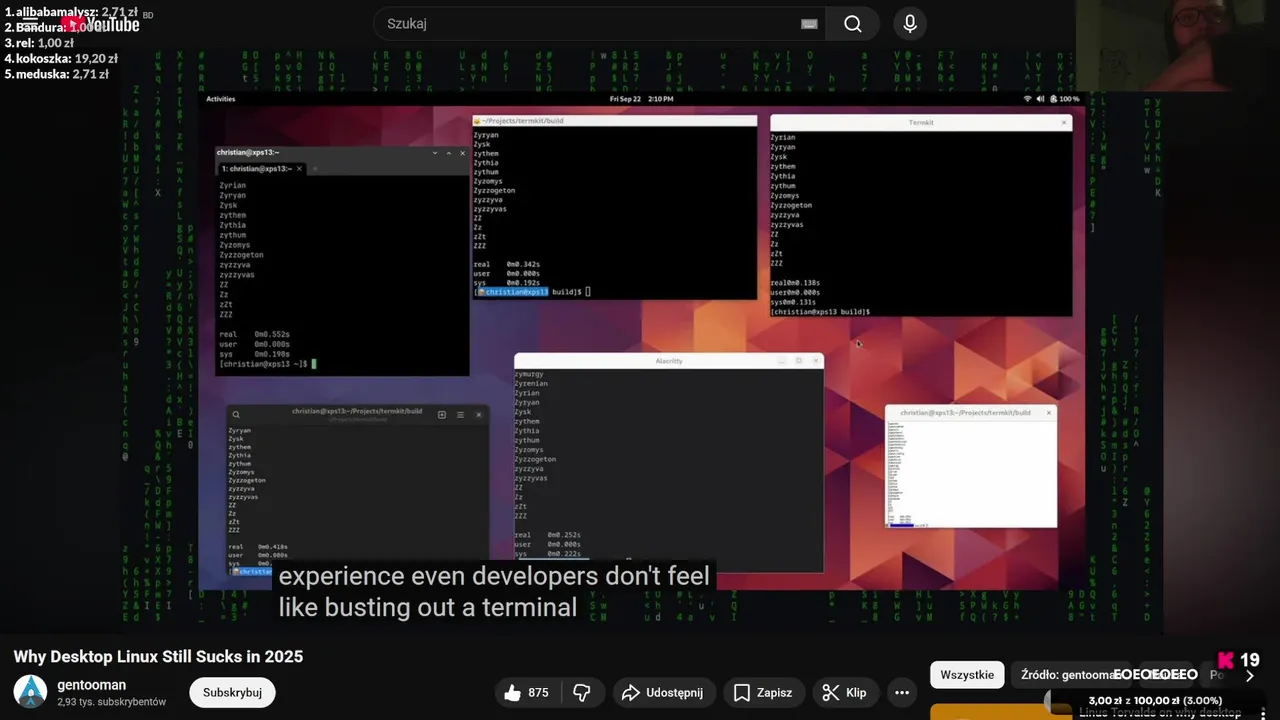The width and height of the screenshot is (1280, 720).
Task: Save the video with Zapisz button
Action: click(x=762, y=693)
